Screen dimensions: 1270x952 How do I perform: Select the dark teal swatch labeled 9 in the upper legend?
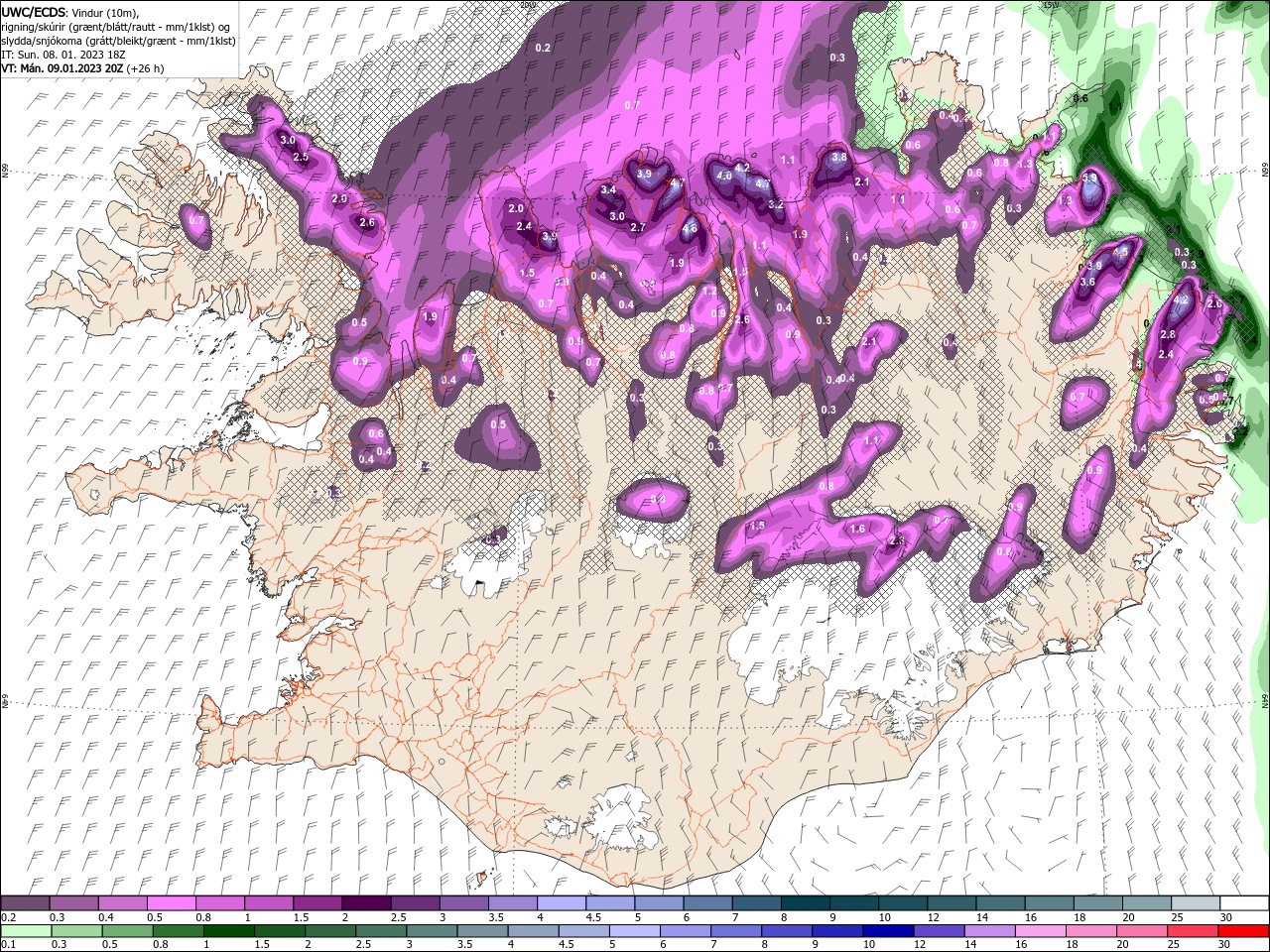pyautogui.click(x=853, y=903)
